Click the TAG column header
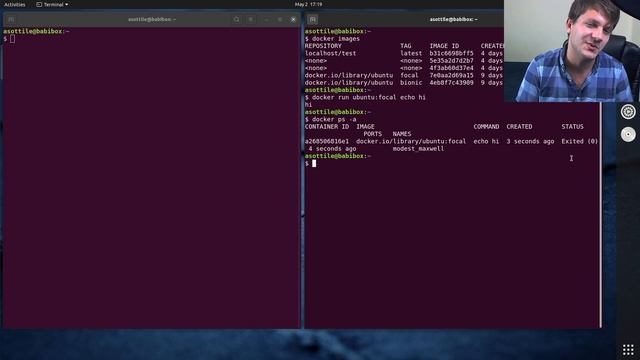The height and width of the screenshot is (360, 640). 405,46
